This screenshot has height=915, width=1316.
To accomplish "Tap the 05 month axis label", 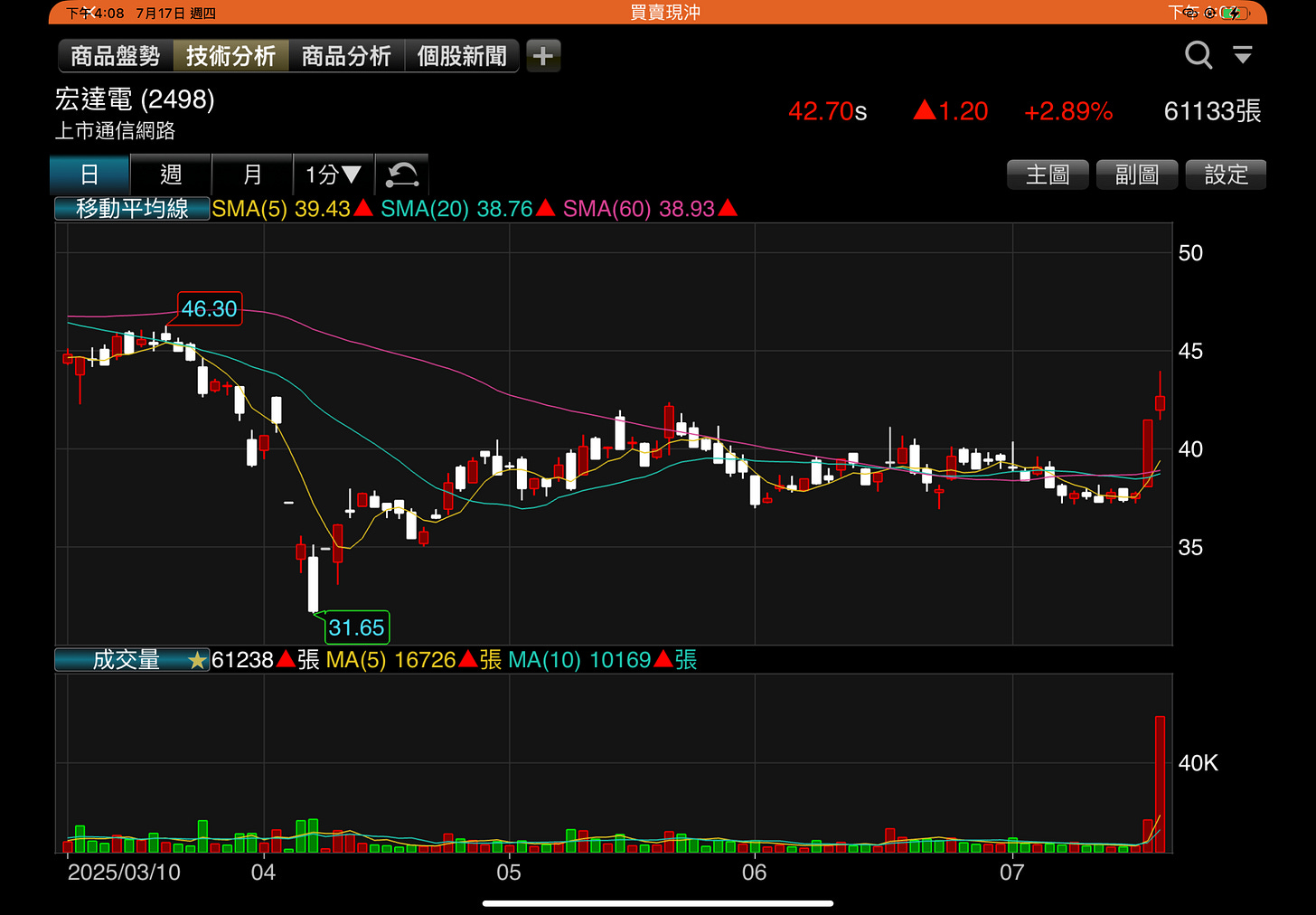I will click(509, 873).
